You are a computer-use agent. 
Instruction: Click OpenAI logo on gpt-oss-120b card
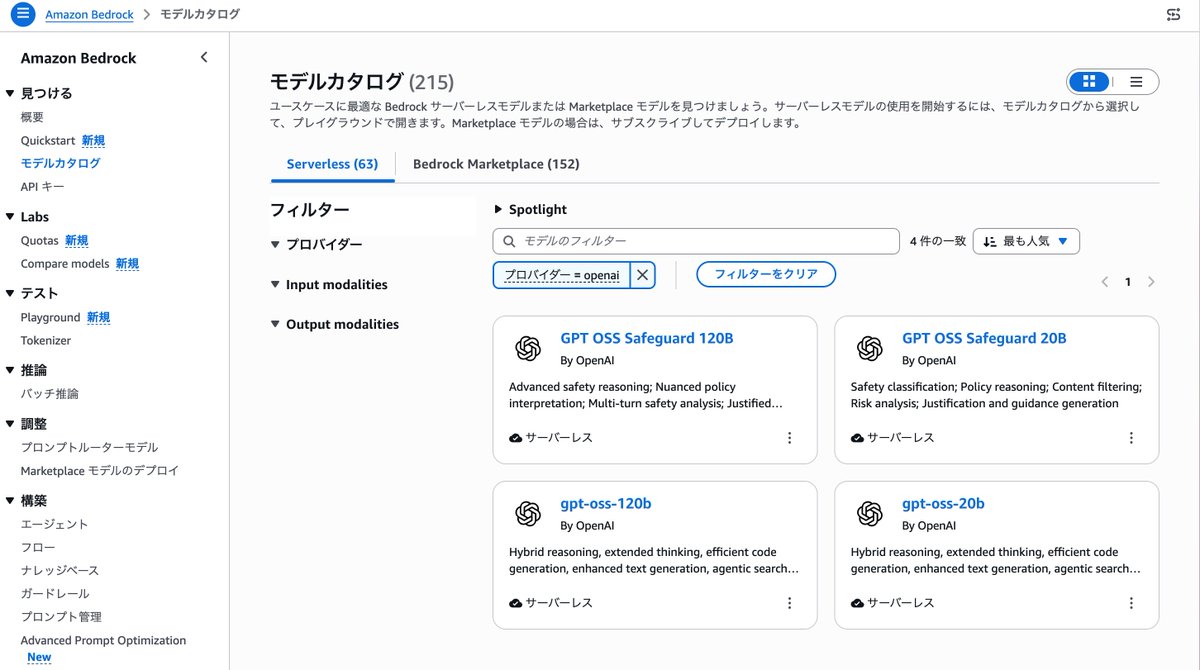tap(528, 513)
